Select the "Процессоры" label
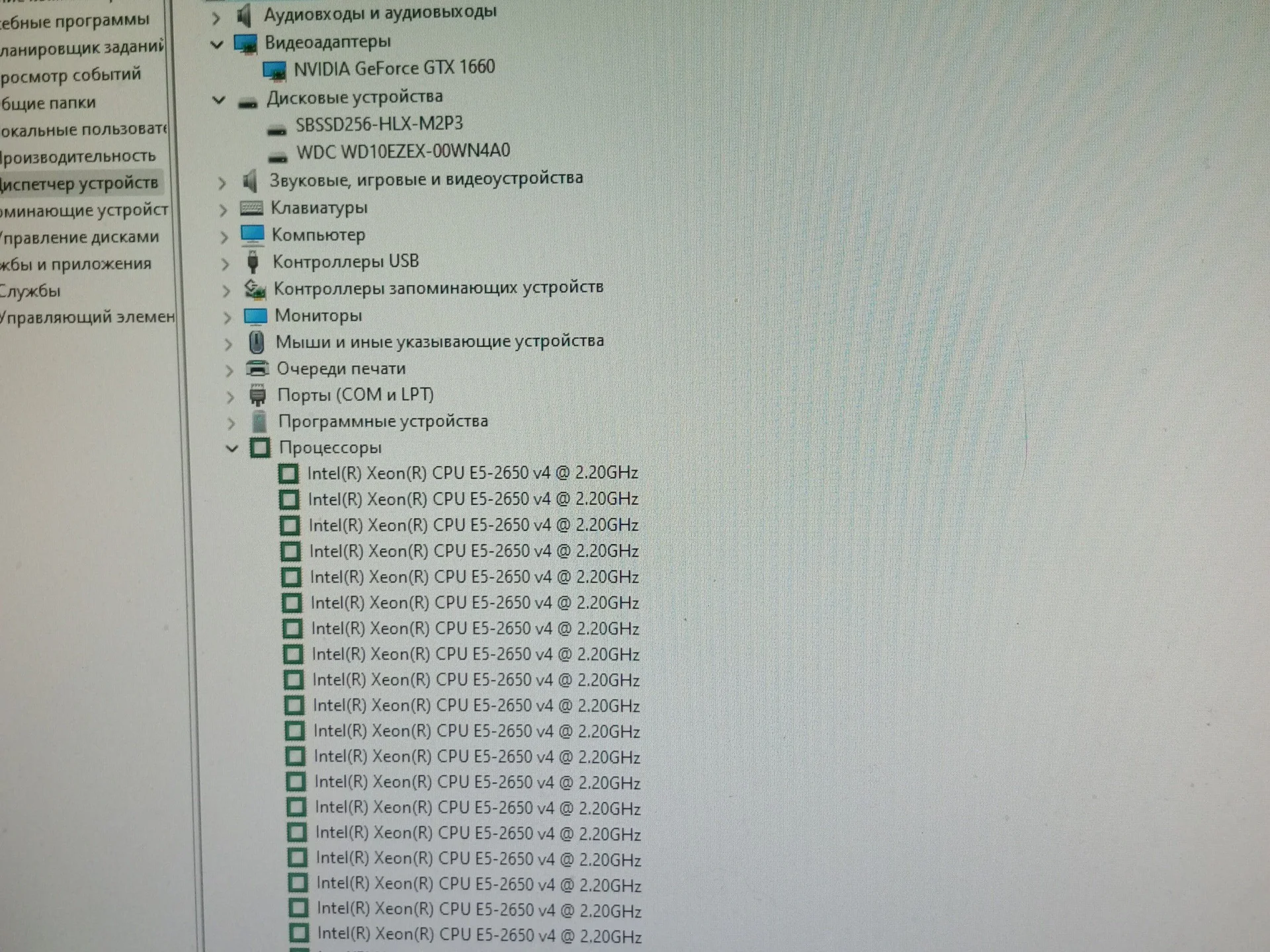The height and width of the screenshot is (952, 1270). 330,448
